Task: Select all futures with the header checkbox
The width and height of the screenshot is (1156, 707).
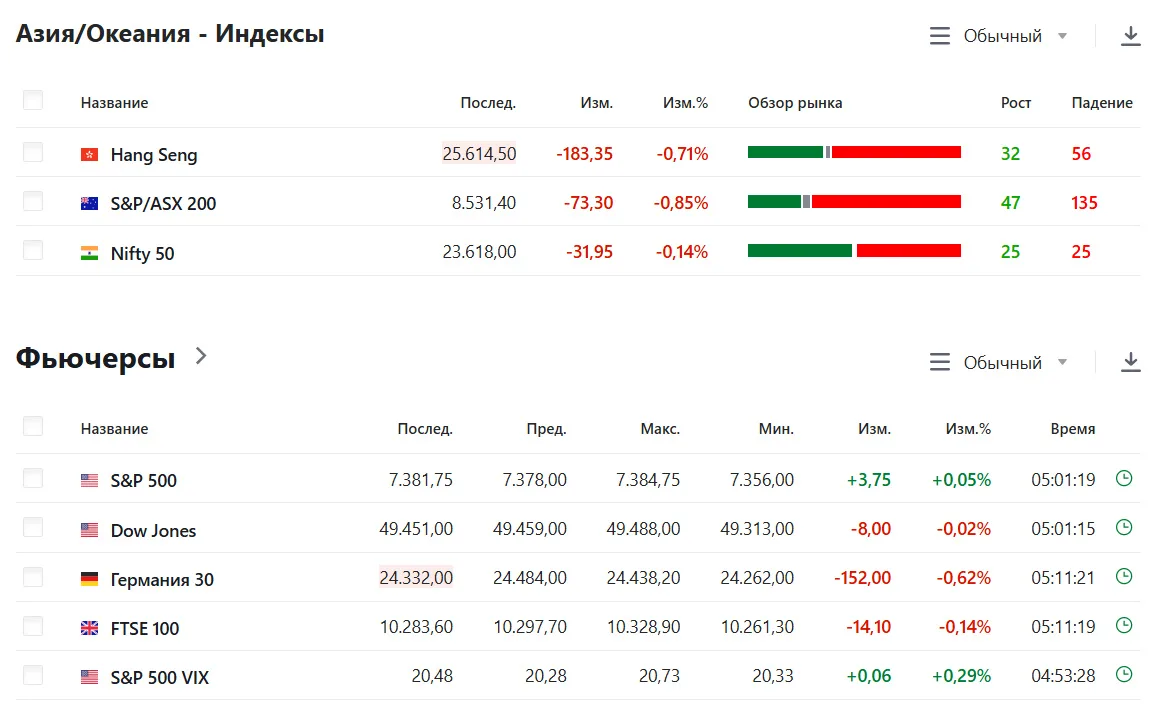Action: (33, 426)
